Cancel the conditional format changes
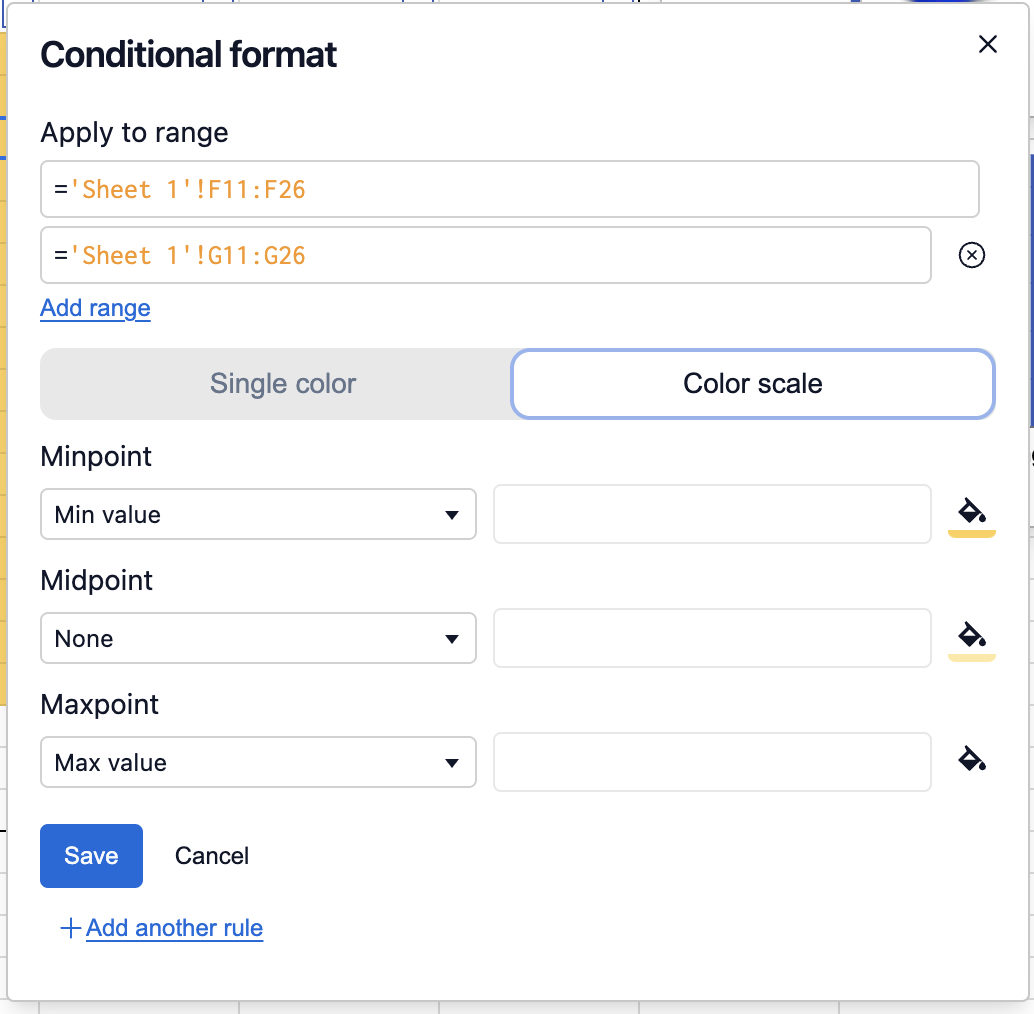Viewport: 1034px width, 1014px height. pos(211,856)
